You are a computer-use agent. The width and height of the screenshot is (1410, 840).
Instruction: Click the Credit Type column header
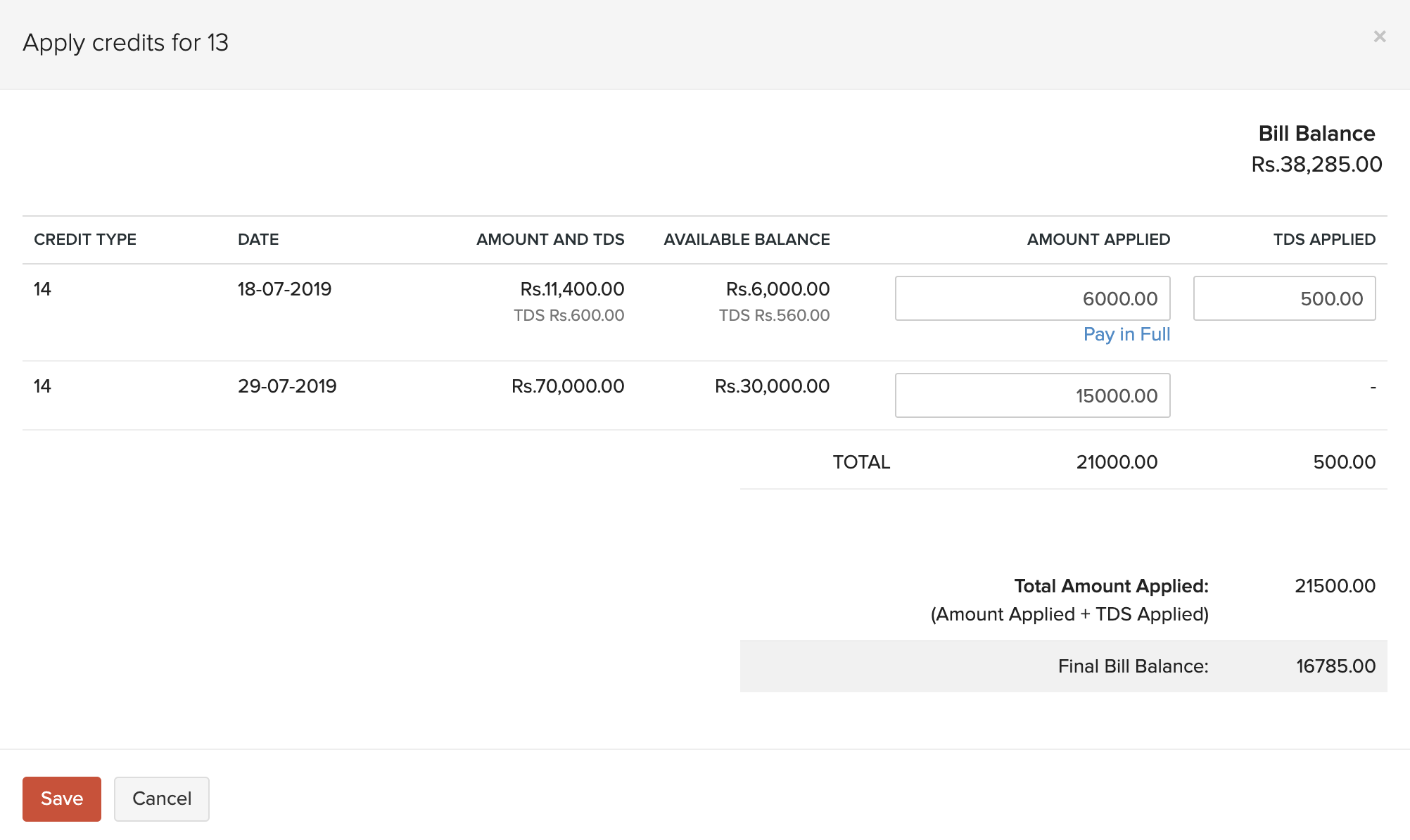pos(85,239)
